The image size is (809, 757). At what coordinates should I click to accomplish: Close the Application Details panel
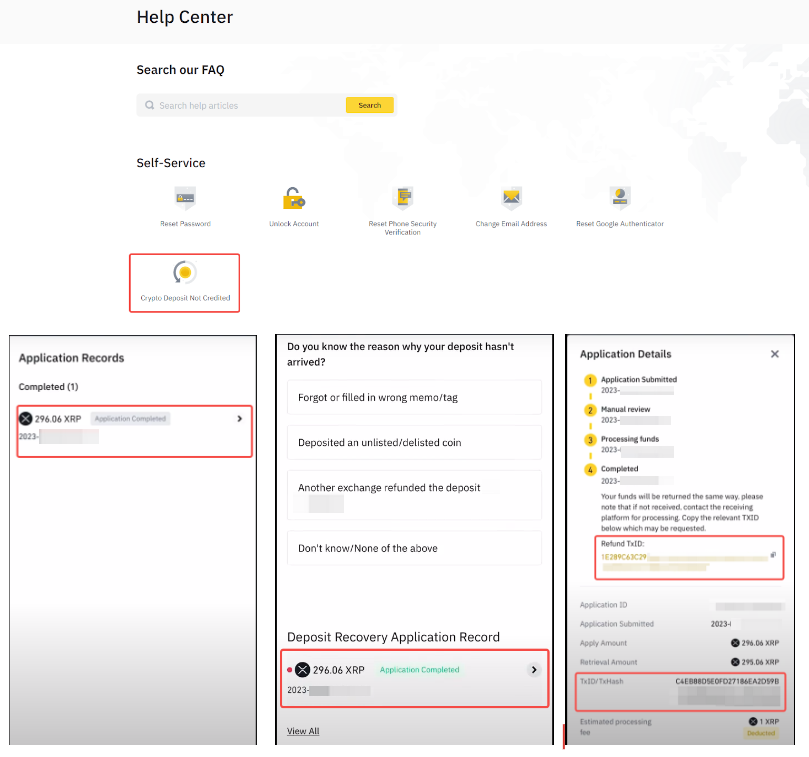pos(774,354)
